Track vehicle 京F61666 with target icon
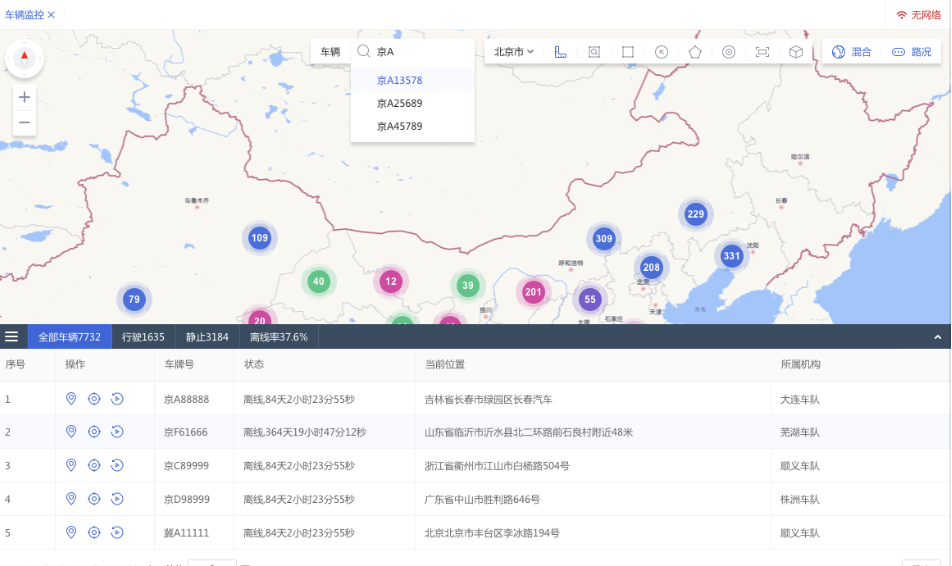This screenshot has height=566, width=952. point(94,432)
